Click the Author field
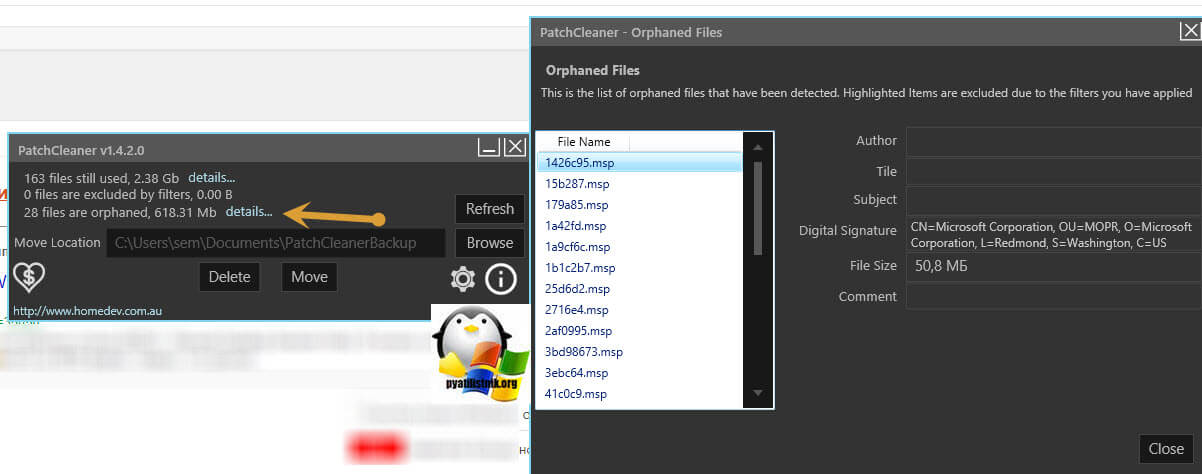This screenshot has height=474, width=1202. (1053, 142)
